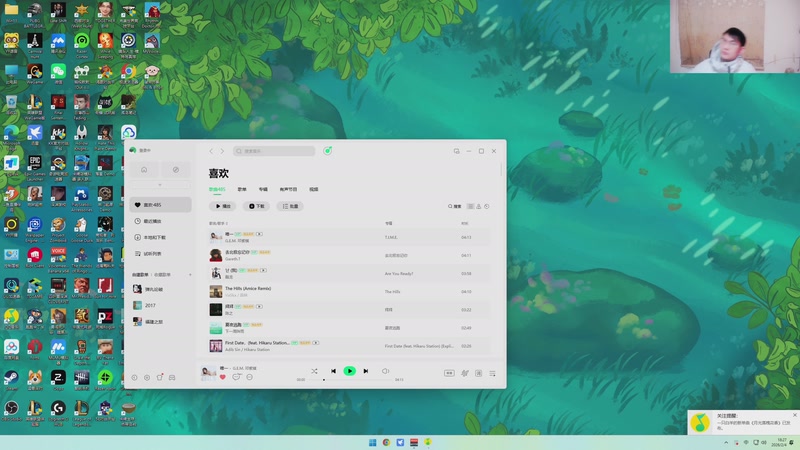Go to the previous track
The image size is (800, 450).
pyautogui.click(x=333, y=371)
